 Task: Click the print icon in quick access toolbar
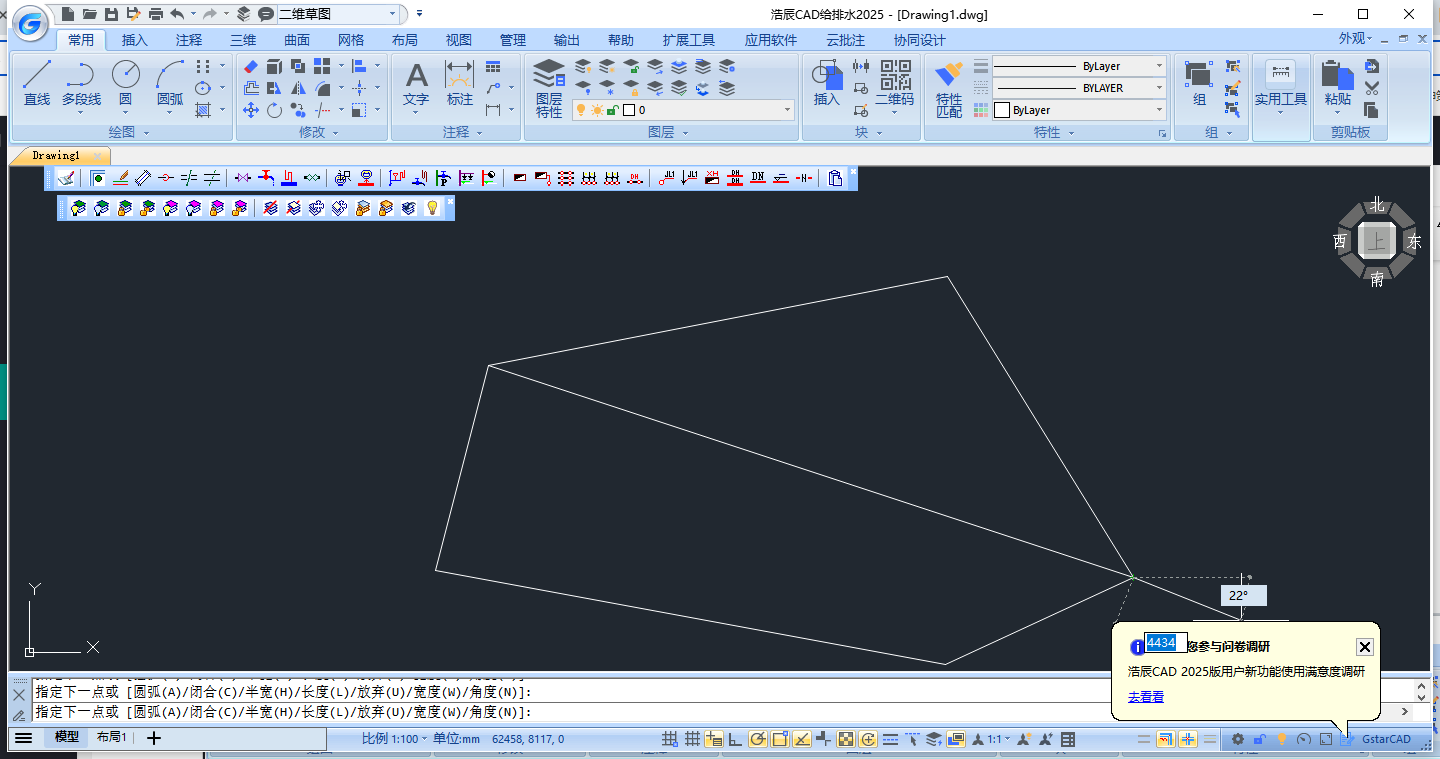point(156,14)
